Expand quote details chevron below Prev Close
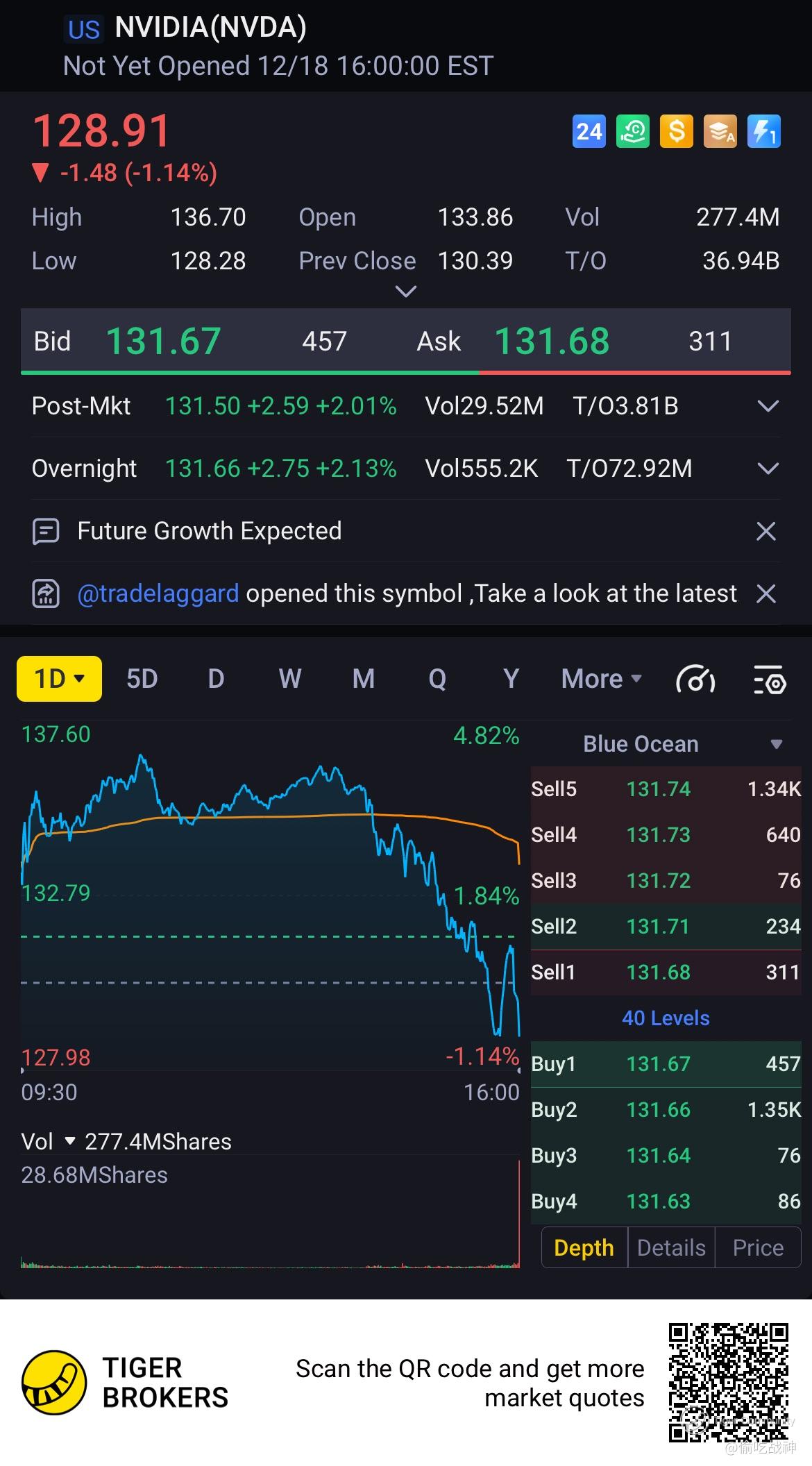The width and height of the screenshot is (812, 1466). (405, 292)
